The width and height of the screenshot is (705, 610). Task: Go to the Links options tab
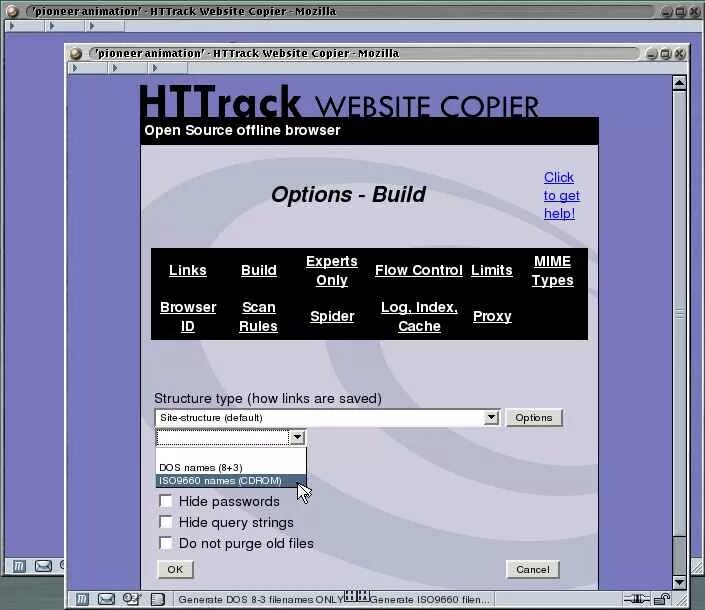click(x=187, y=270)
